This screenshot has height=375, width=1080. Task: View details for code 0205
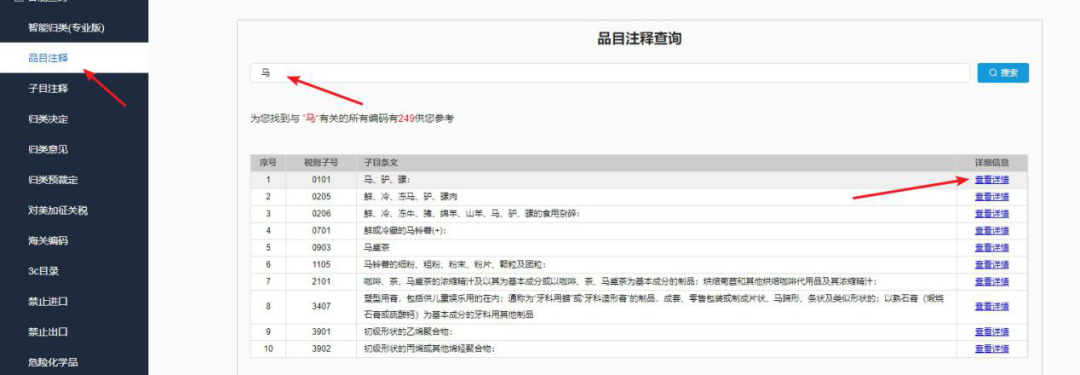click(x=992, y=196)
